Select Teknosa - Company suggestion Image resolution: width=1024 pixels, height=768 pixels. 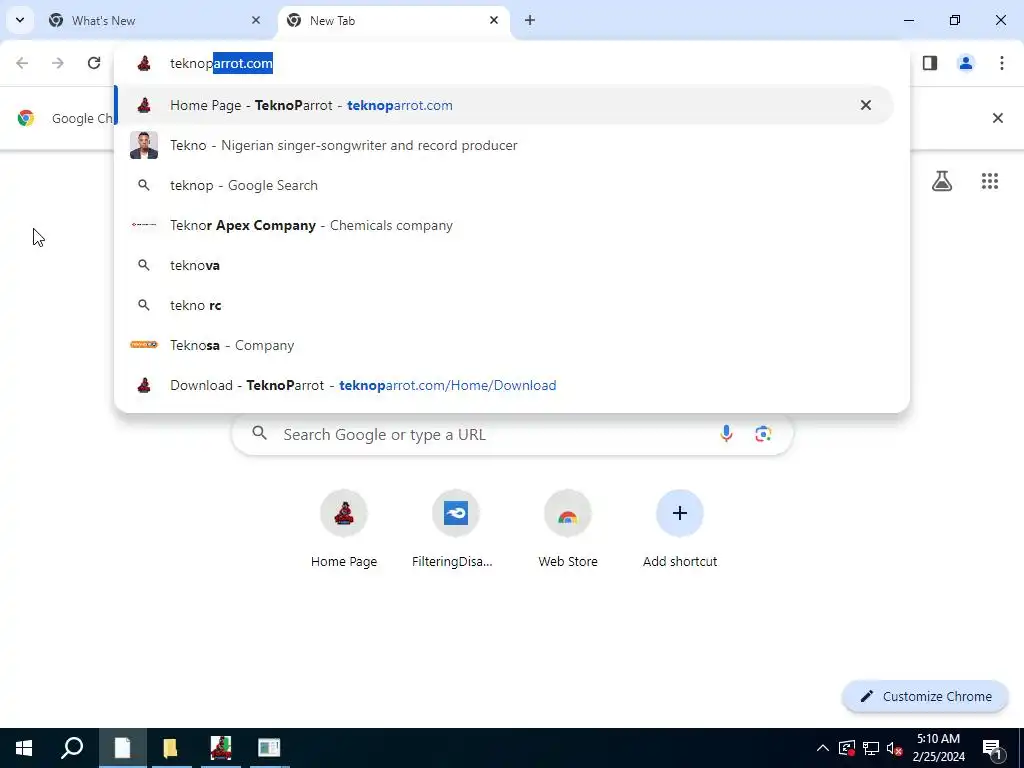click(x=504, y=345)
